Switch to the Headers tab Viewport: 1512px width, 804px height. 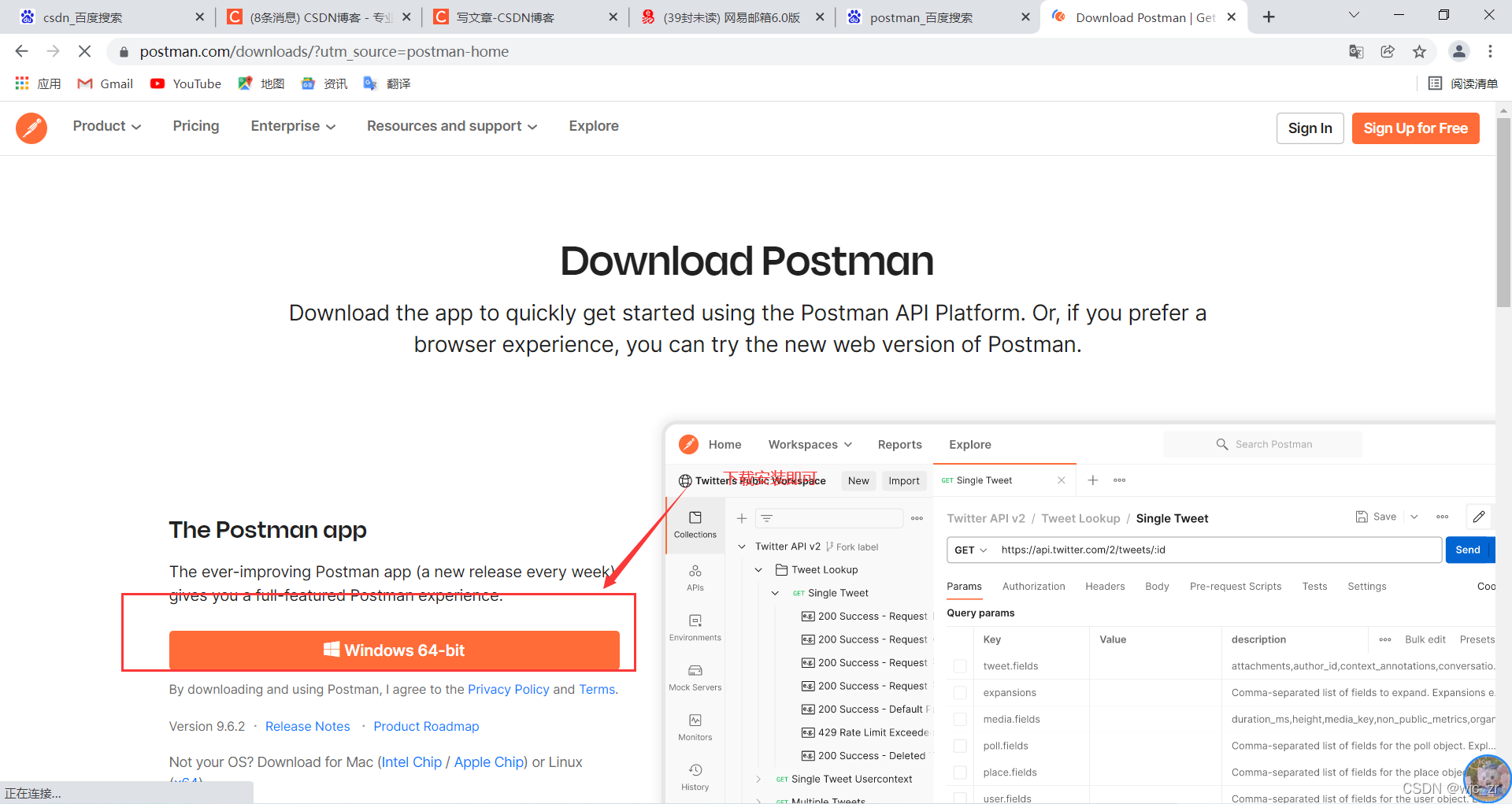coord(1105,586)
